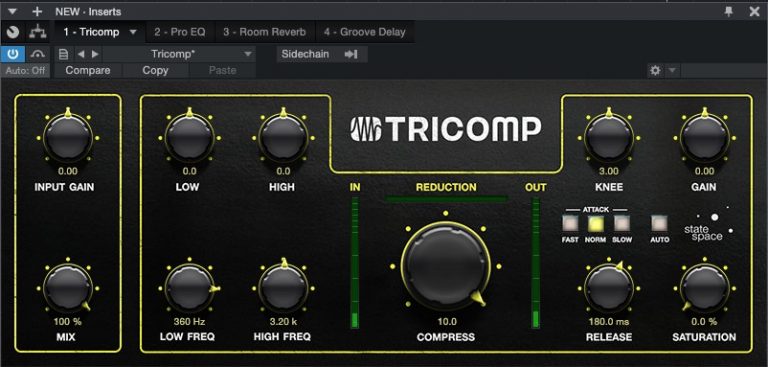Click the PreSonus Tricomp logo
The image size is (768, 367).
point(446,129)
